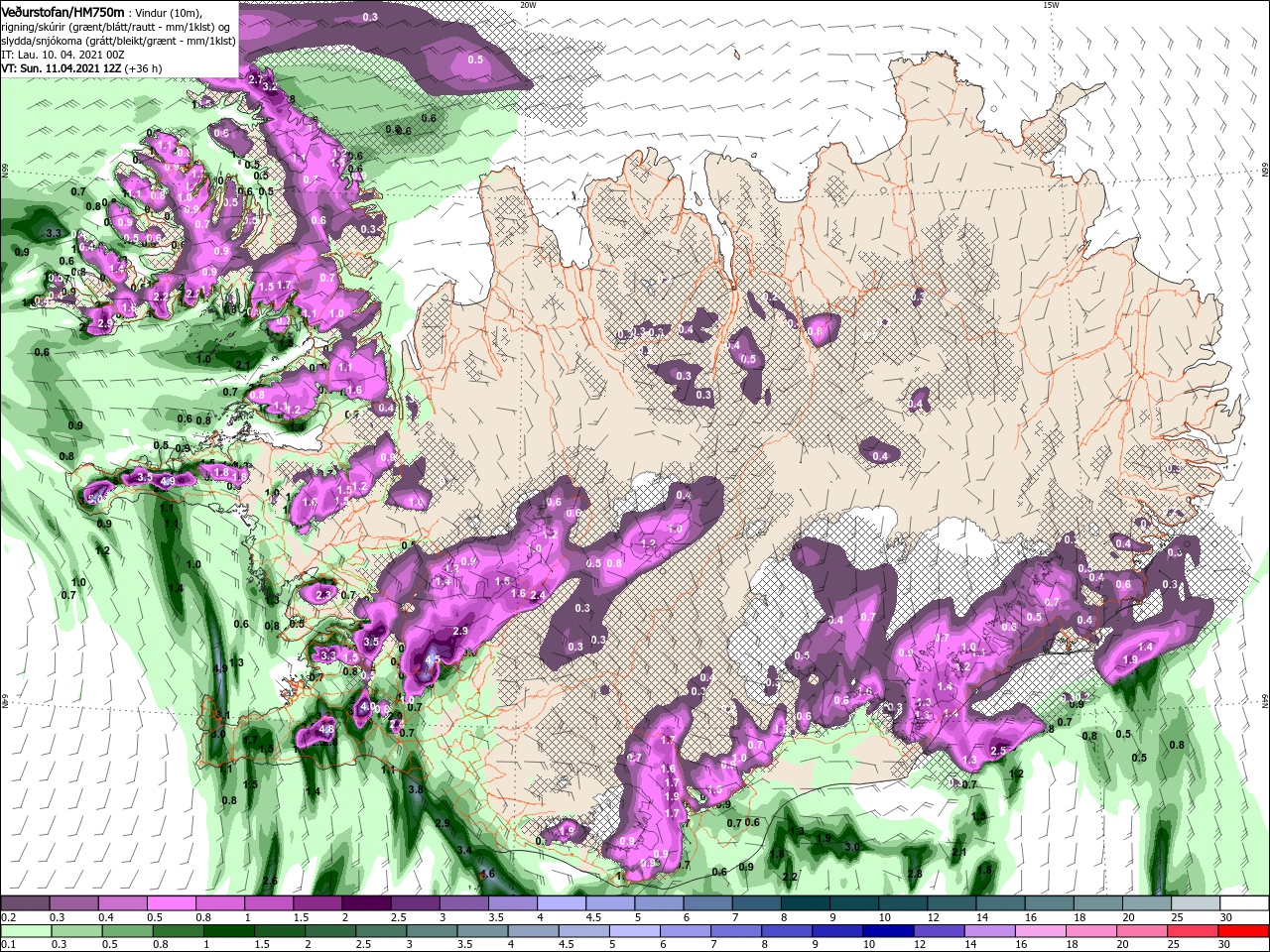The height and width of the screenshot is (952, 1270).
Task: Click the 15W longitude label
Action: [x=1051, y=5]
